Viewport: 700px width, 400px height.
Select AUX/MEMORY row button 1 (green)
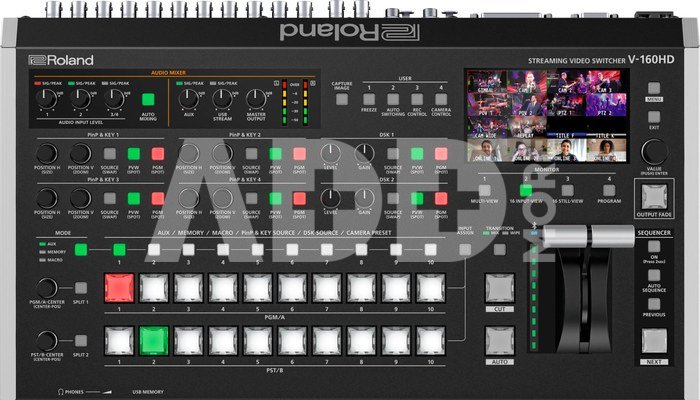[119, 250]
